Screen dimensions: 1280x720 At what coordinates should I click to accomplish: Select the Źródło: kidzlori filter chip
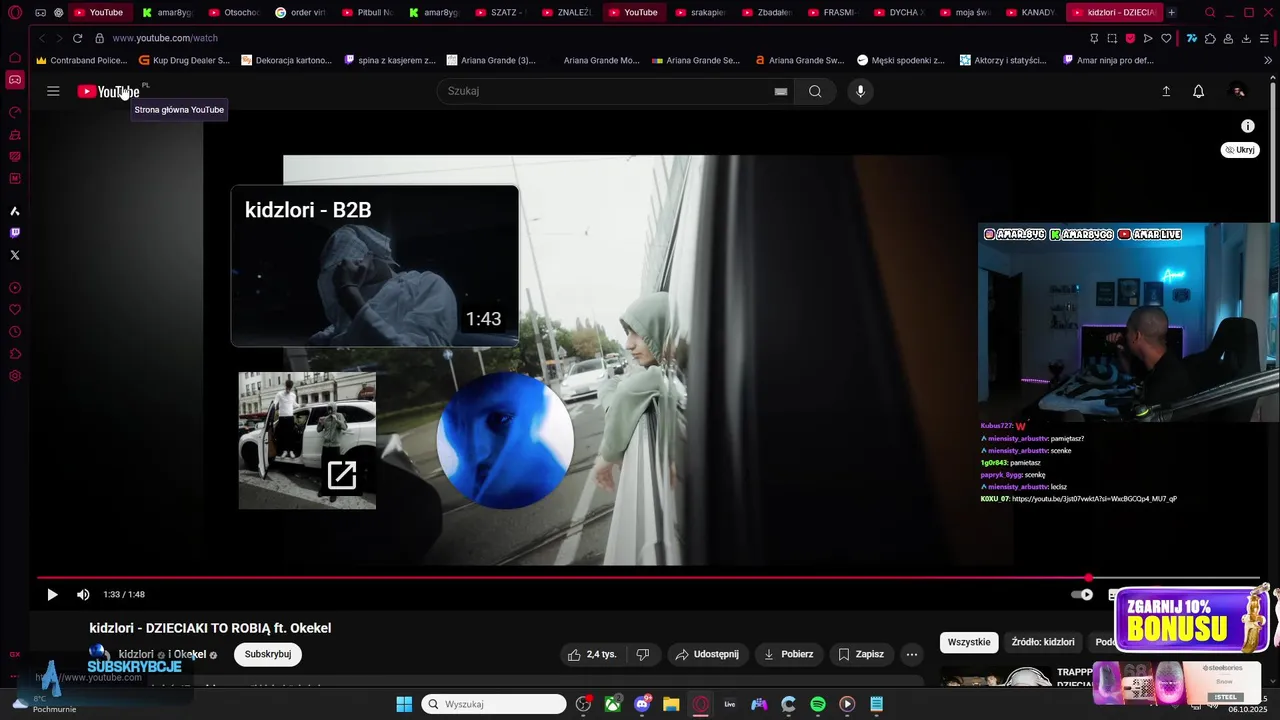tap(1043, 642)
